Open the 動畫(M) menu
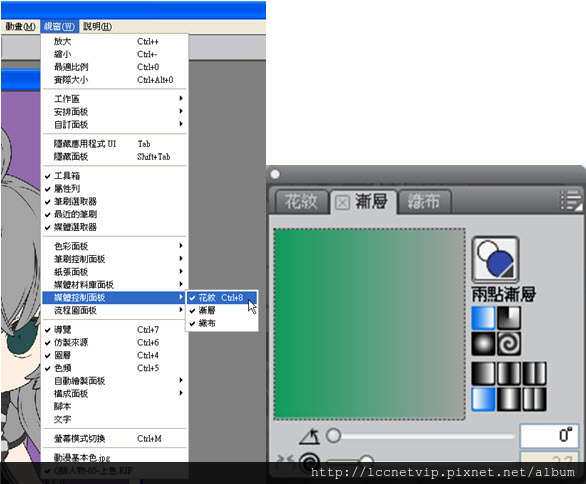 point(20,27)
